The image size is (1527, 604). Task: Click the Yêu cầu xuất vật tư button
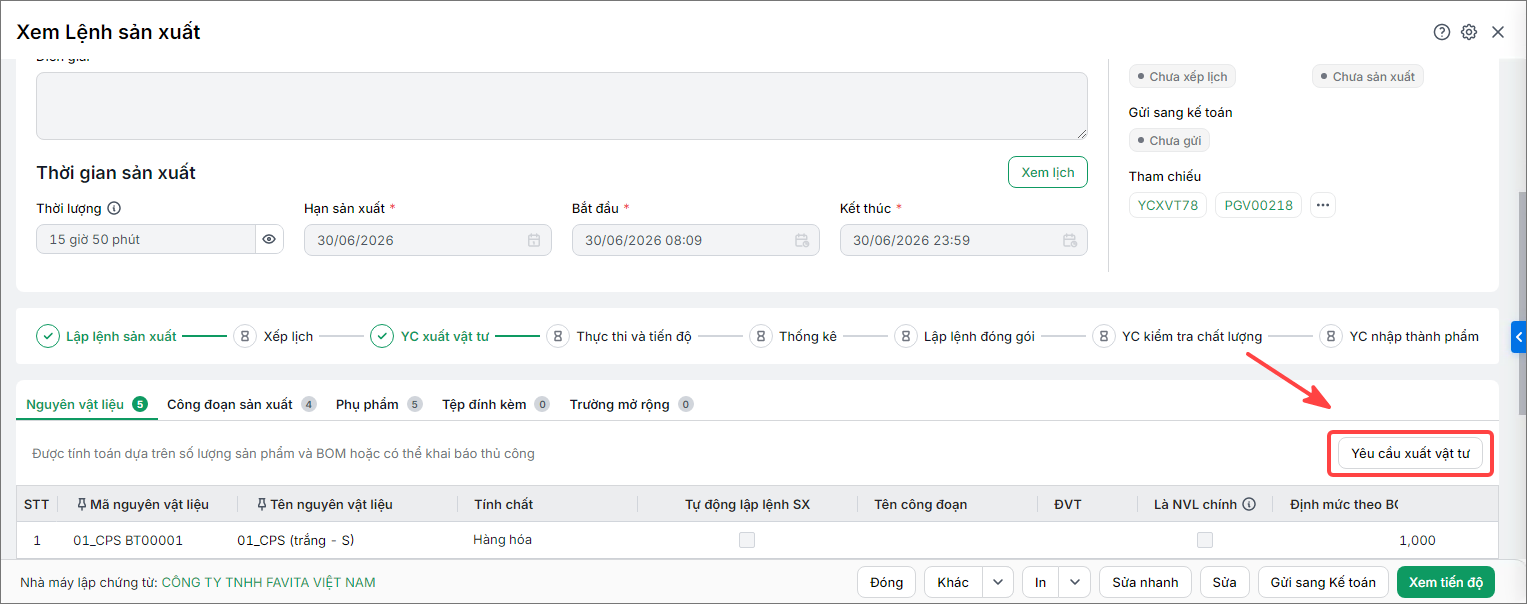[x=1410, y=453]
